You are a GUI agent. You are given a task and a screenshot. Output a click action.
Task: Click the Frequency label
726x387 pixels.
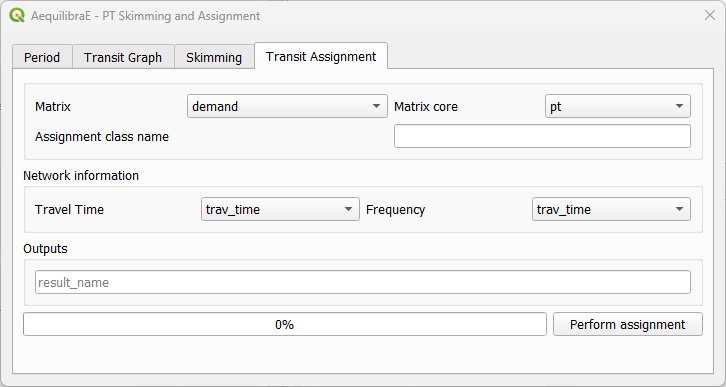pyautogui.click(x=395, y=210)
